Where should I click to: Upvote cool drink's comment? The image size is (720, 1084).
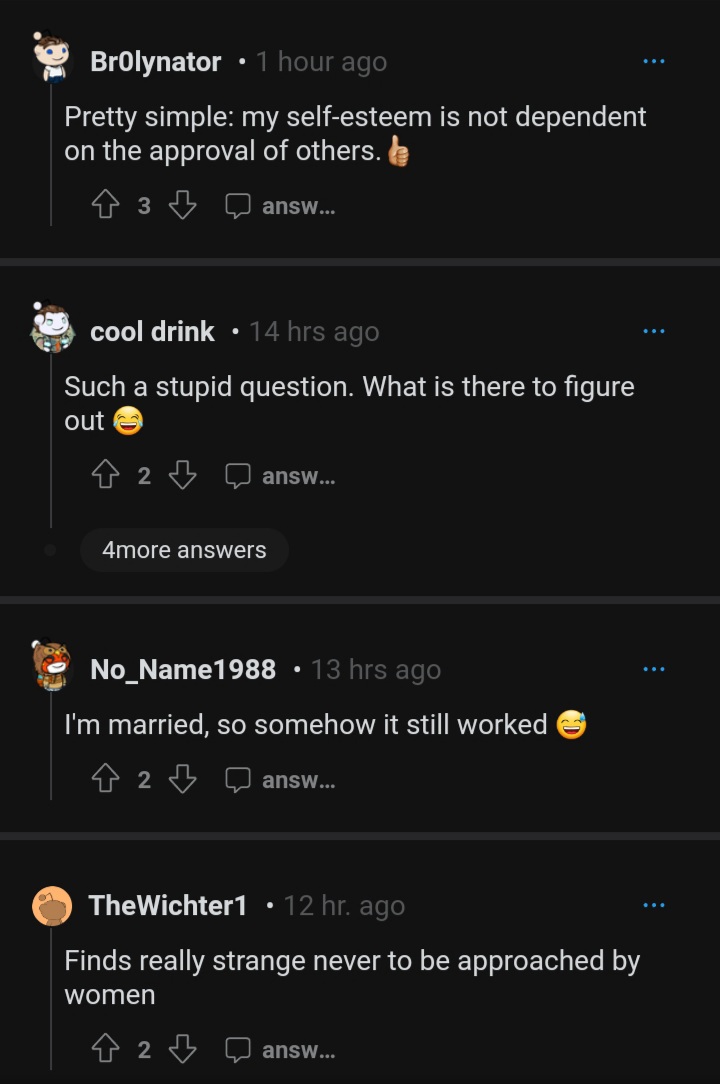tap(105, 475)
